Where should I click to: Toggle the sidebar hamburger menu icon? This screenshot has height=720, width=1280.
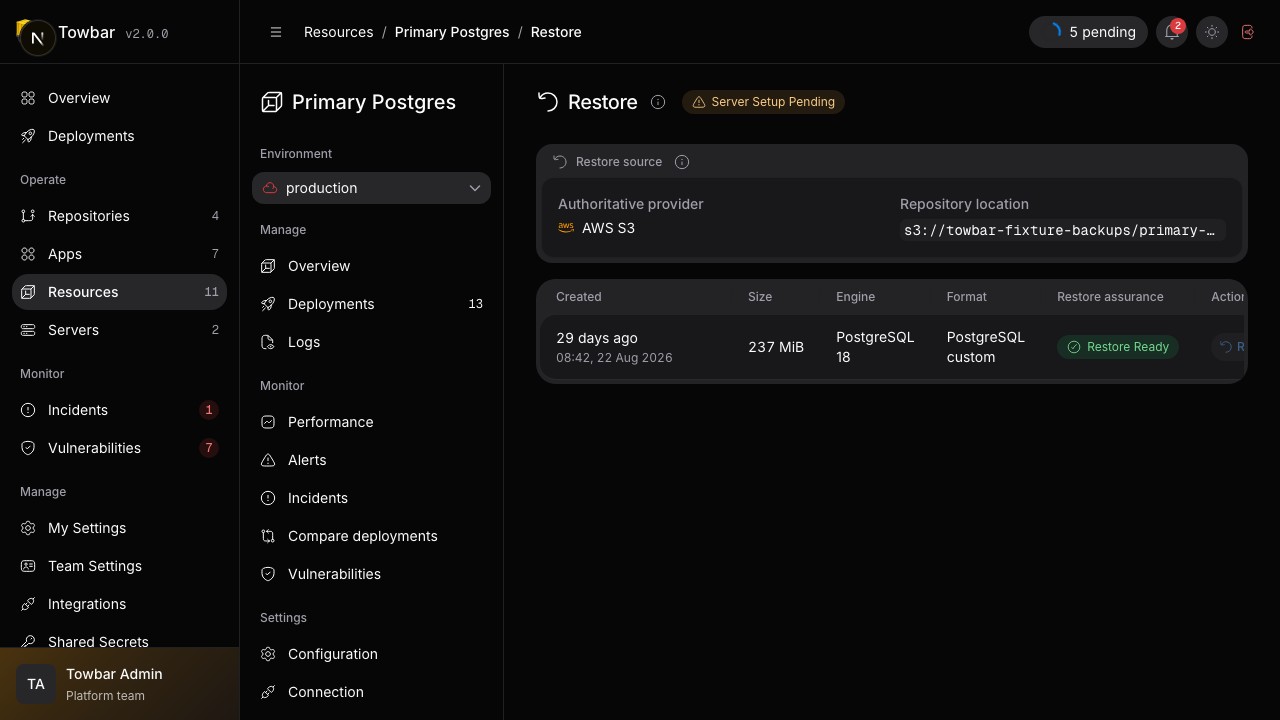(x=276, y=32)
